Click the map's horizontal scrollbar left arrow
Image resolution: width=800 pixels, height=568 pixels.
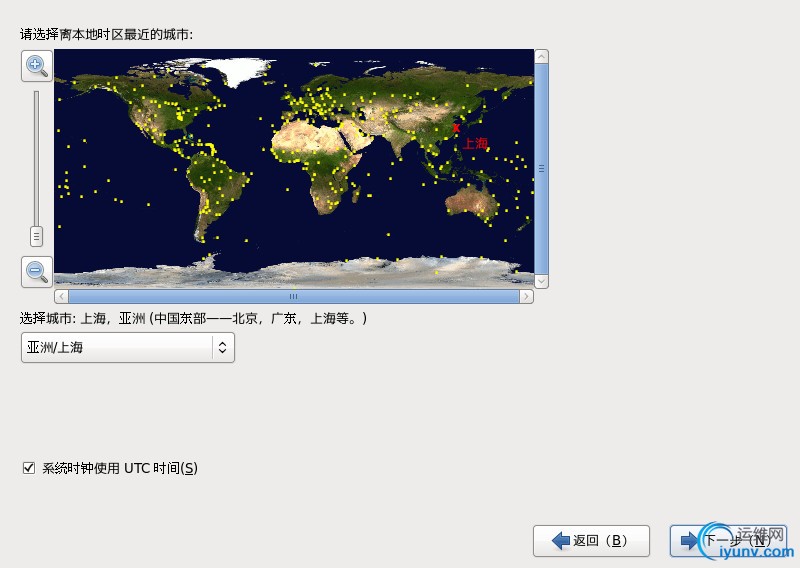pyautogui.click(x=61, y=297)
